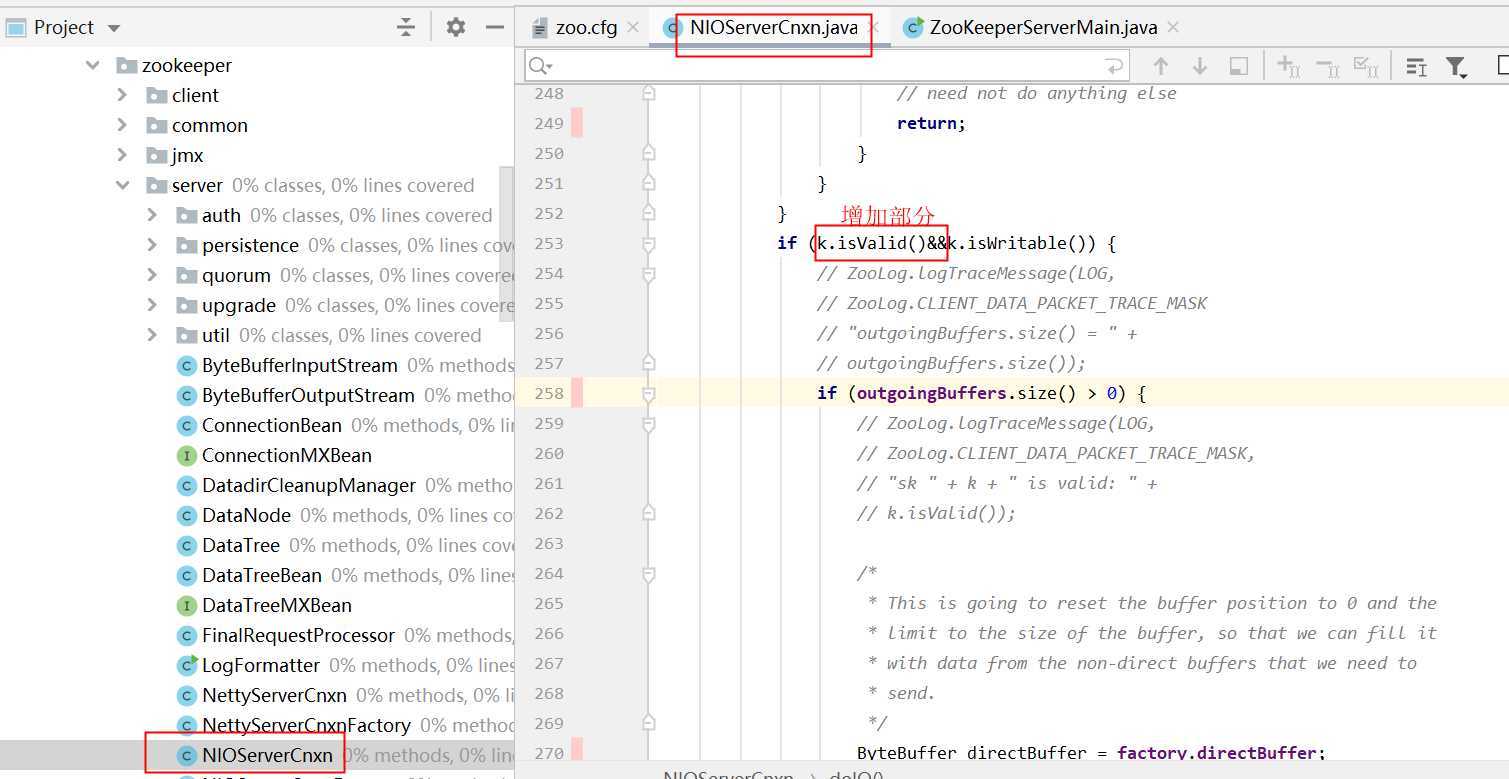This screenshot has height=779, width=1509.
Task: Select ConnectionBean in the project tree
Action: tap(272, 425)
